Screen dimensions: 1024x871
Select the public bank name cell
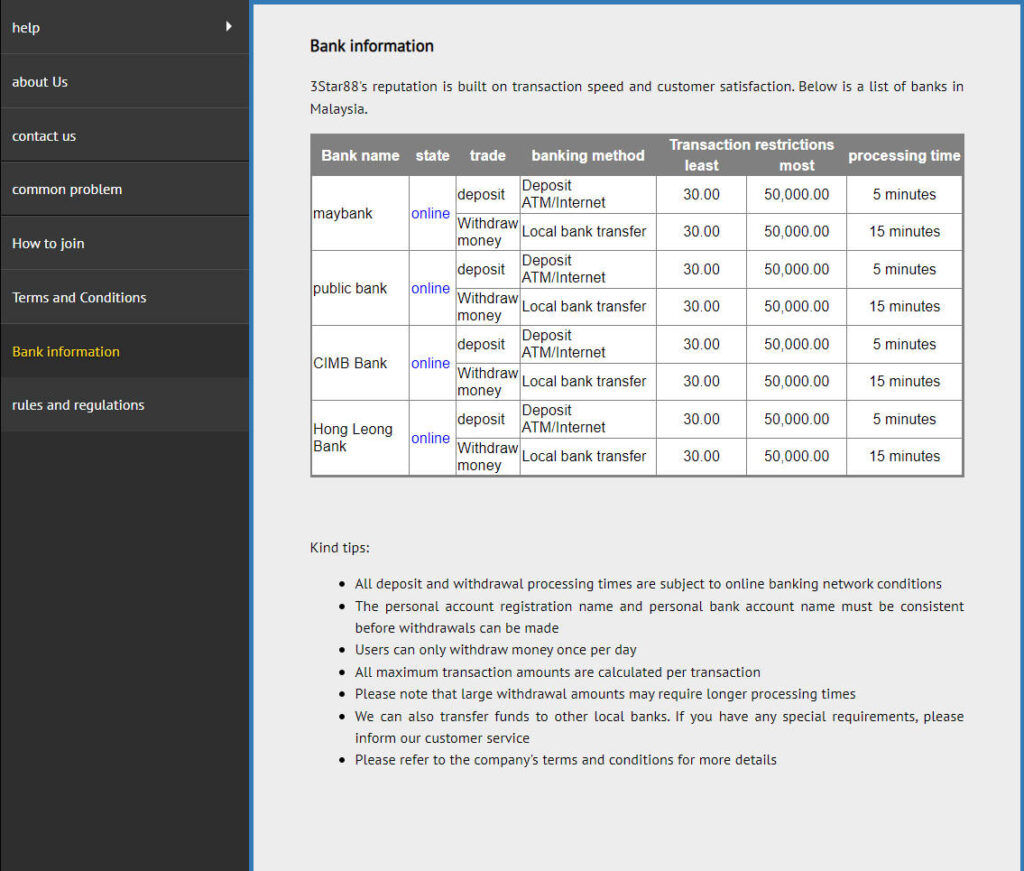[360, 289]
